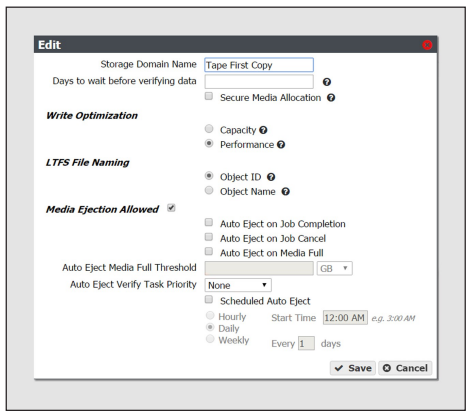Open the Object ID help icon
Screen dimensions: 476x417
[271, 177]
